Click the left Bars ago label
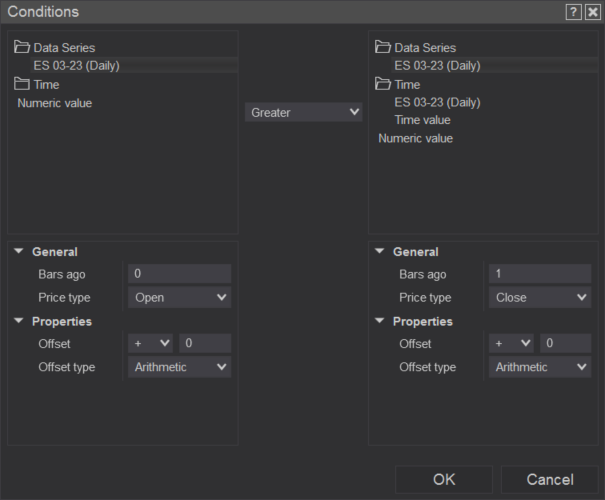The image size is (605, 500). pos(62,274)
